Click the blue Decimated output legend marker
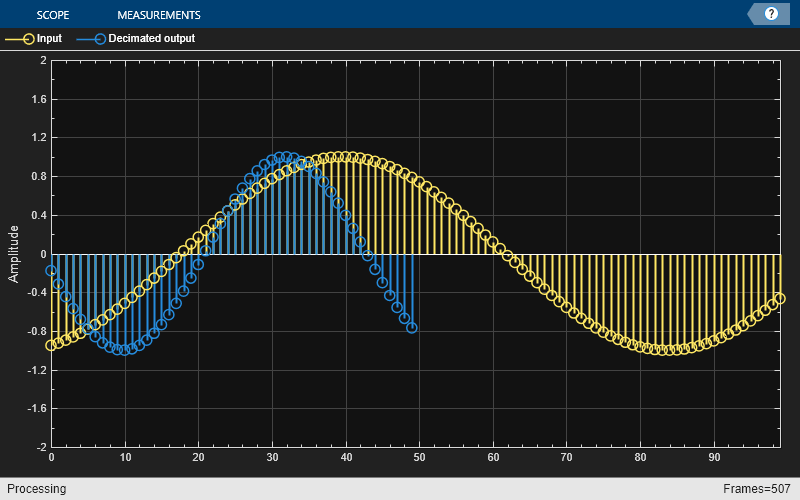The width and height of the screenshot is (800, 500). (x=98, y=39)
